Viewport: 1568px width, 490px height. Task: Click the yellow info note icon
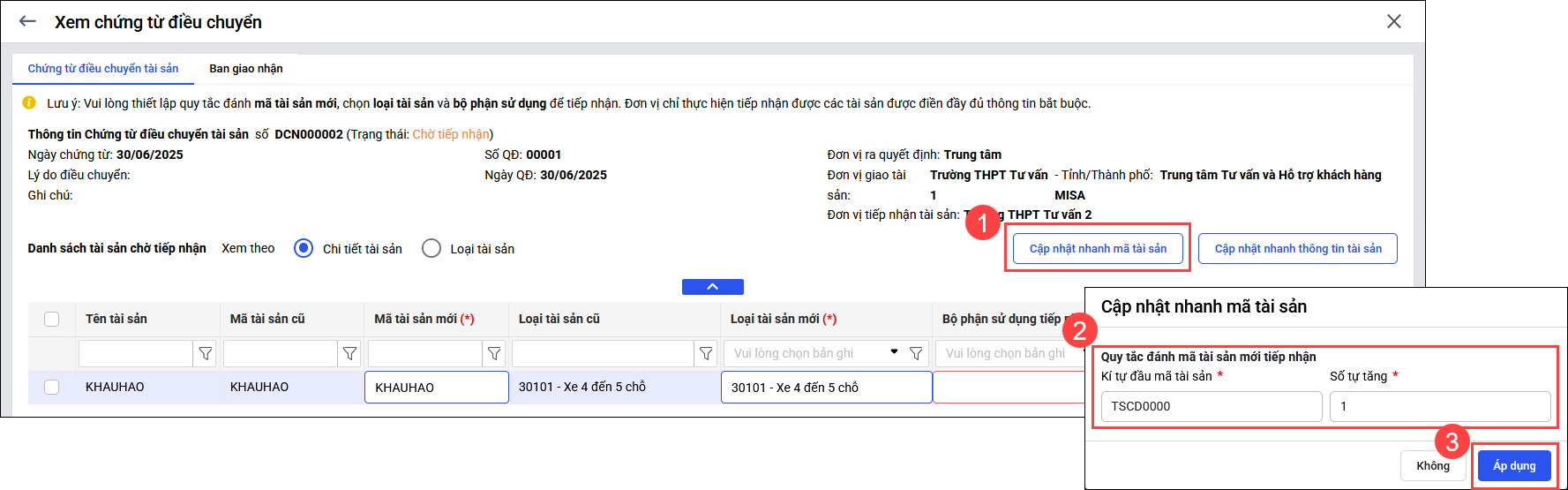29,103
